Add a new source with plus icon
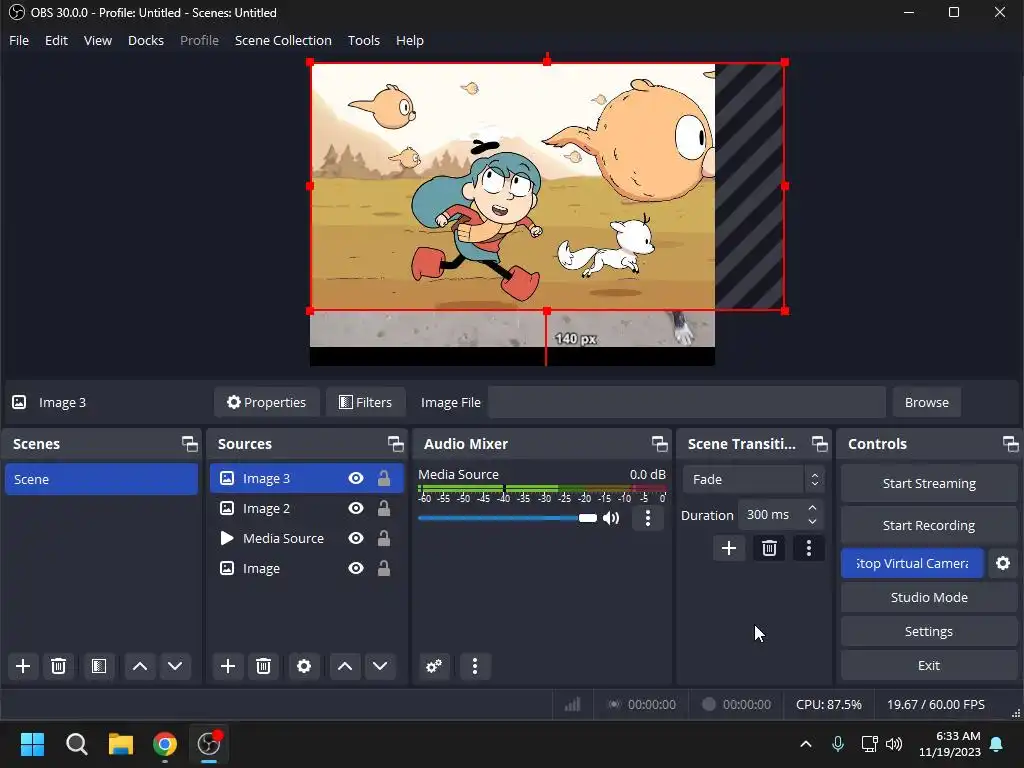Viewport: 1024px width, 768px height. (228, 666)
